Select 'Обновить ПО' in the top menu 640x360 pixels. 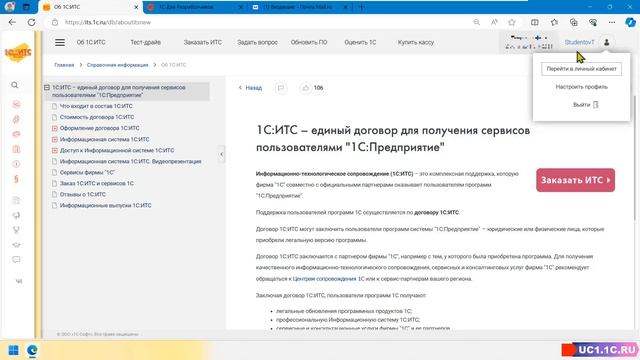309,42
